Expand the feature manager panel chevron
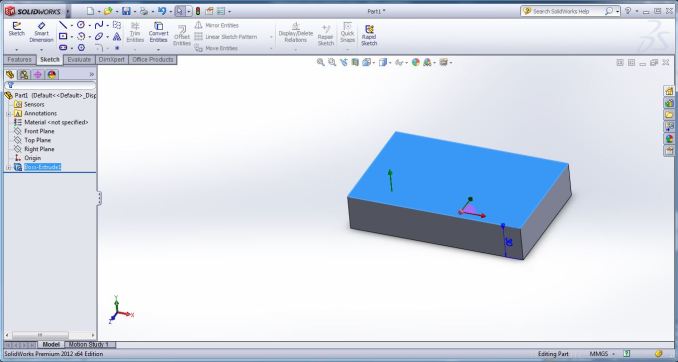 (x=92, y=74)
